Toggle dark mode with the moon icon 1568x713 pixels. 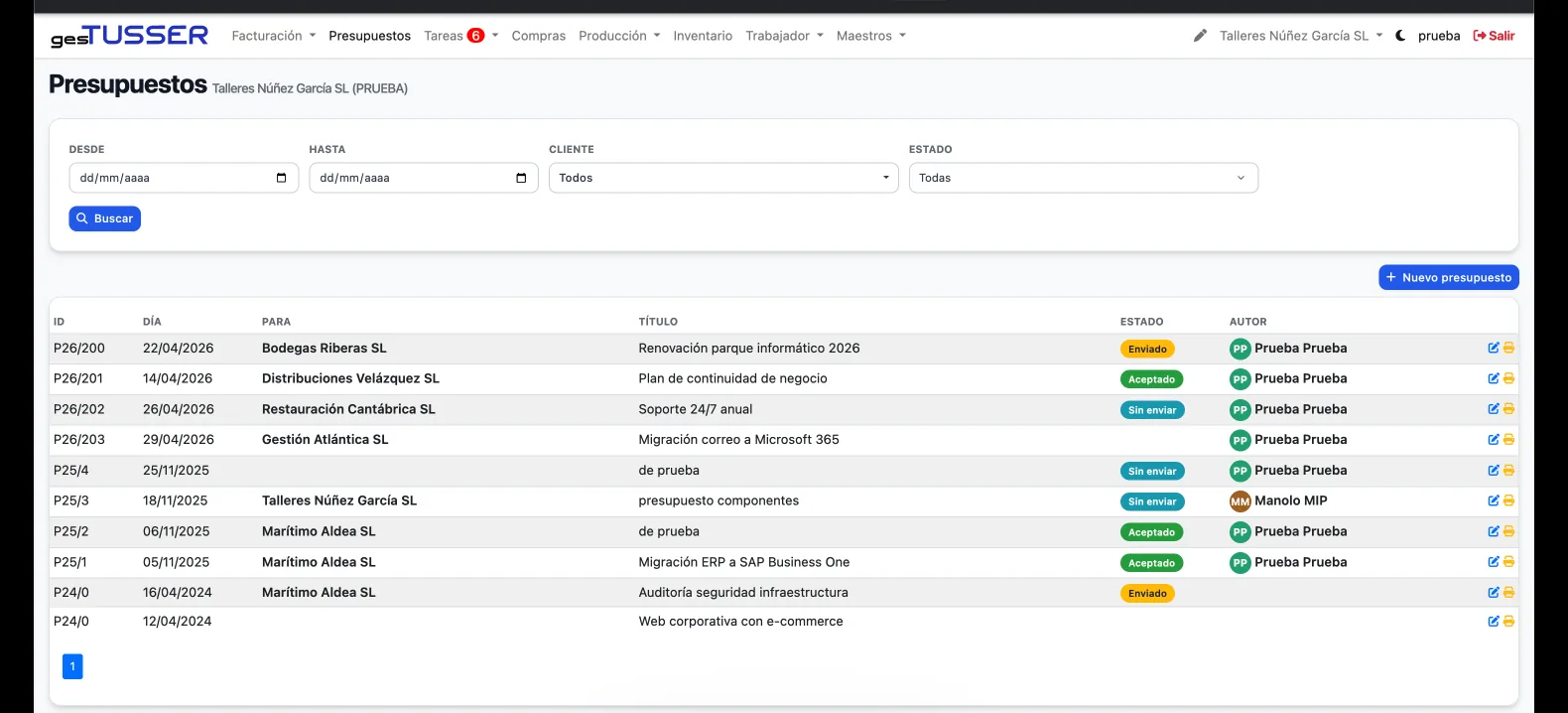(1400, 36)
